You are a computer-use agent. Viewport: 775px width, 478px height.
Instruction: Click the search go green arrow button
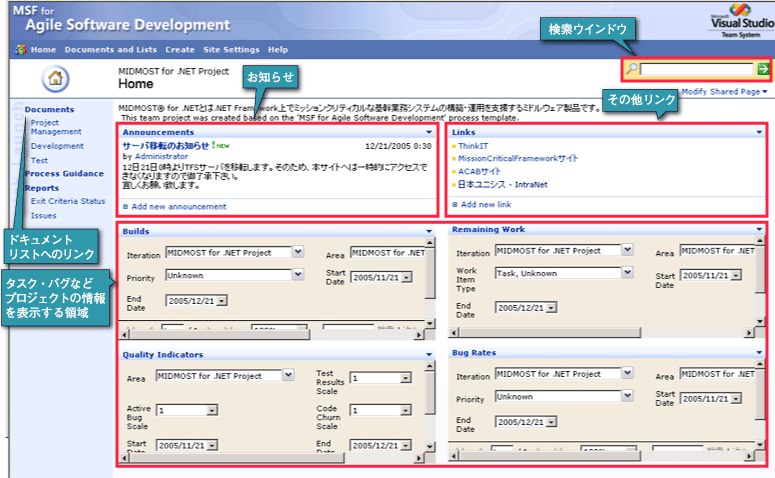click(763, 69)
